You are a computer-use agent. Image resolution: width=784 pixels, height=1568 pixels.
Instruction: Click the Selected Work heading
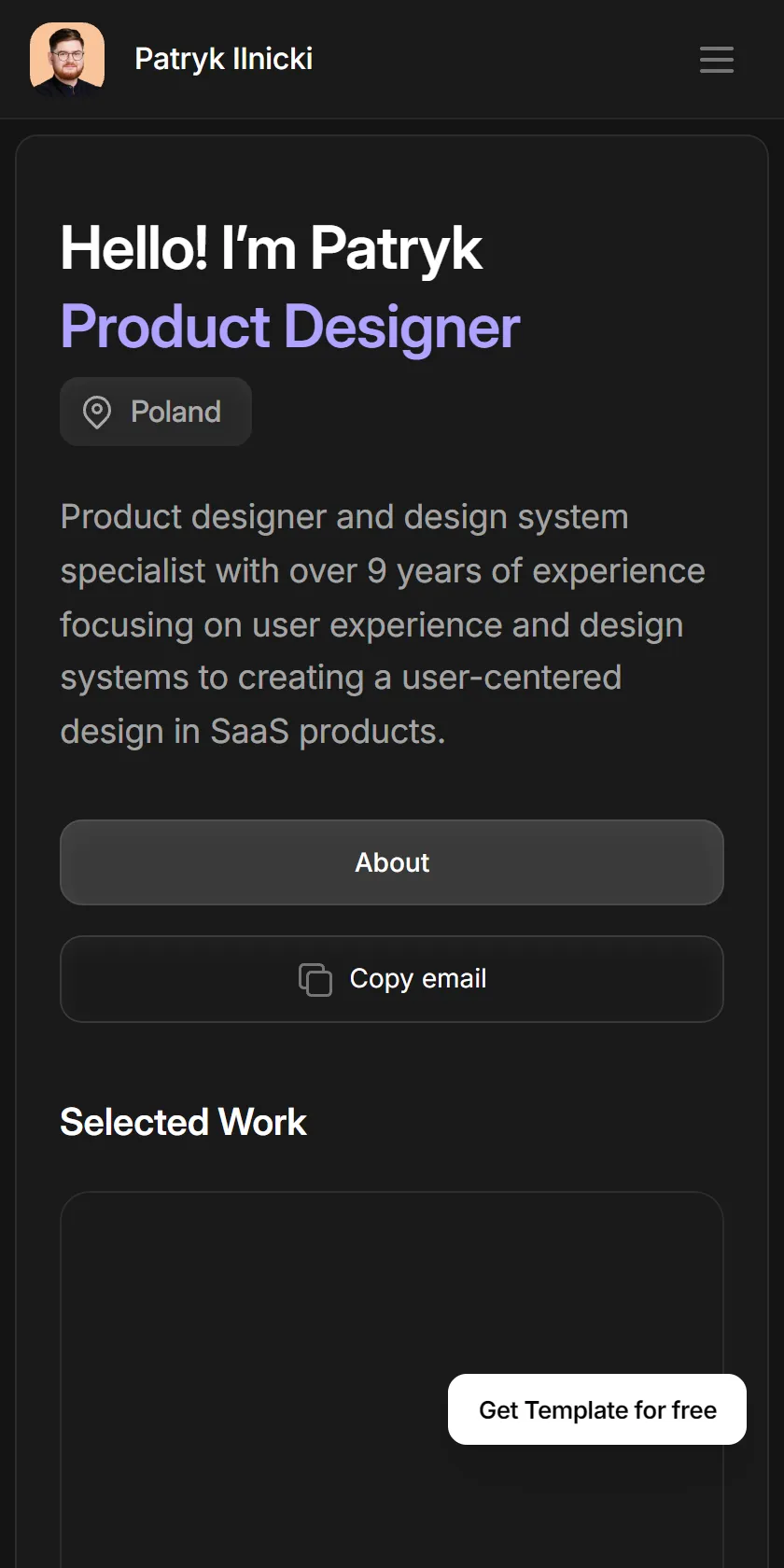click(183, 1122)
